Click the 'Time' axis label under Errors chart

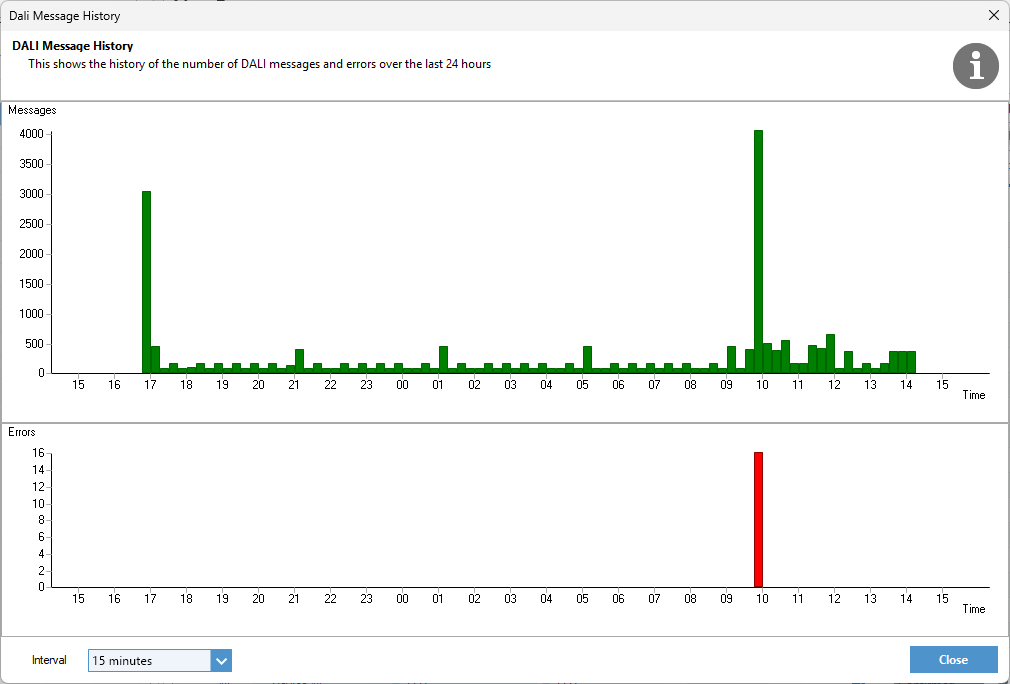(973, 609)
